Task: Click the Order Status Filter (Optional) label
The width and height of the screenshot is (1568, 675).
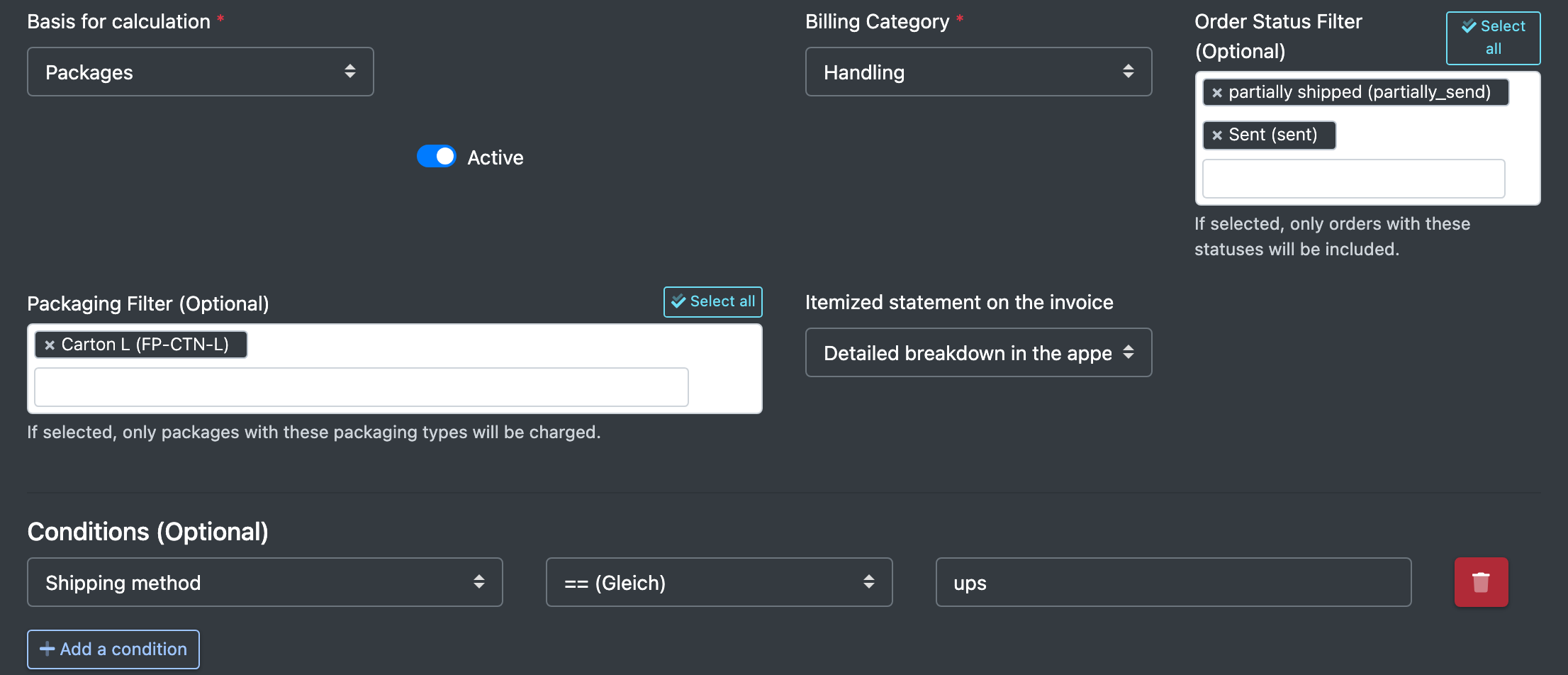Action: [1278, 36]
